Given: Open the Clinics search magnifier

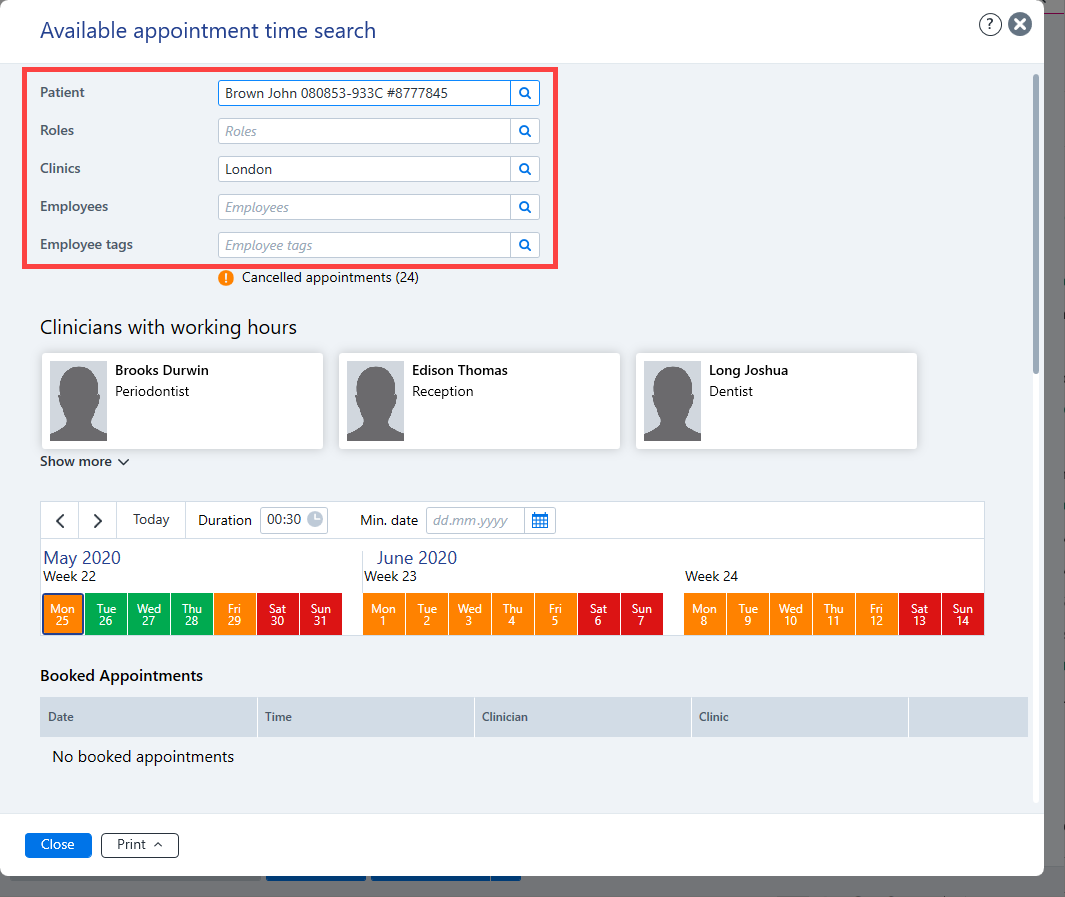Looking at the screenshot, I should pyautogui.click(x=525, y=169).
